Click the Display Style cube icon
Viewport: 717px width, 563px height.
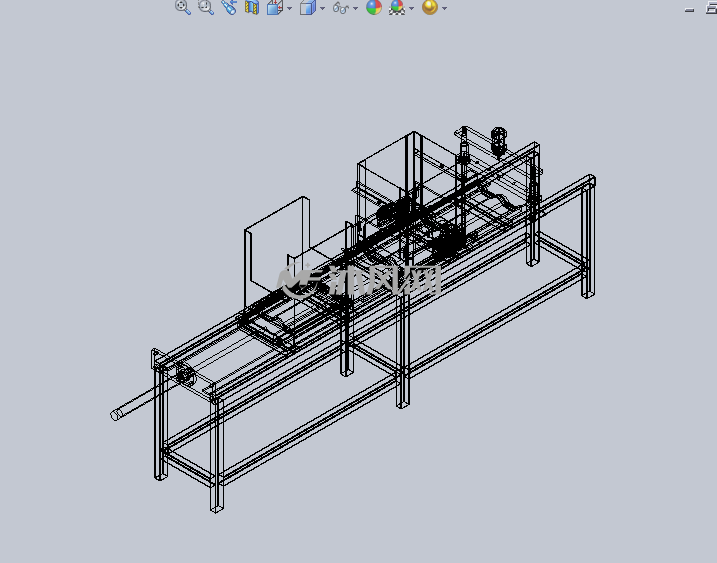point(308,7)
